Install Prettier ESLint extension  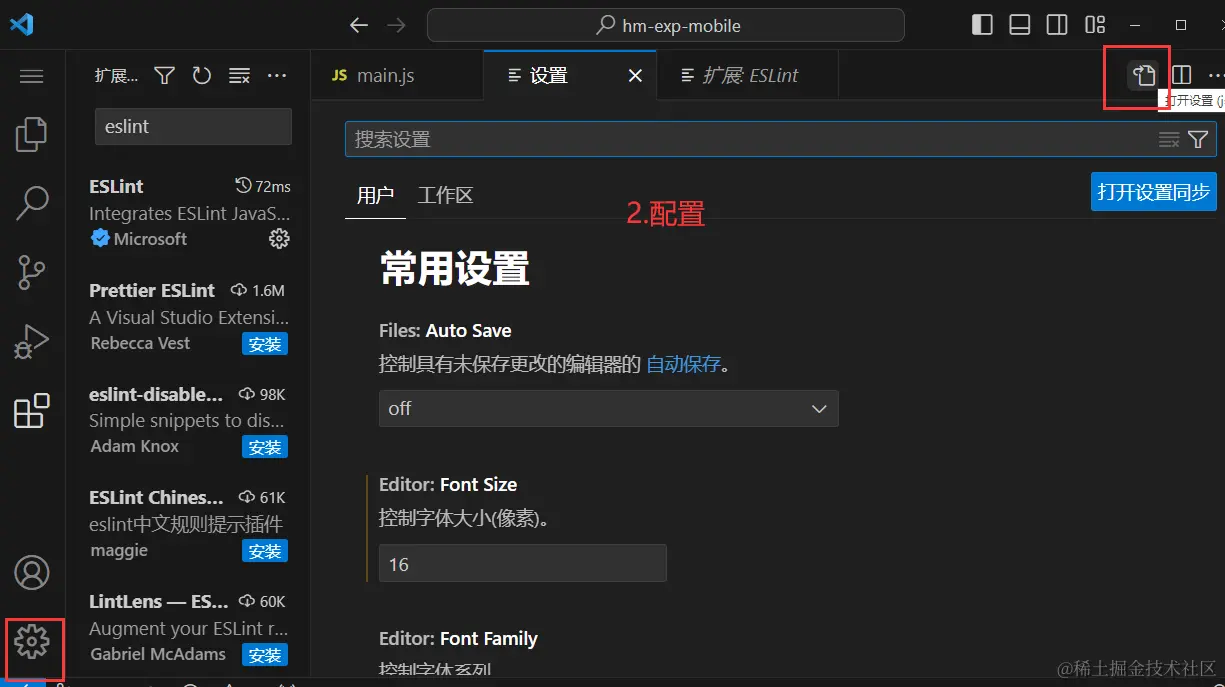coord(265,344)
